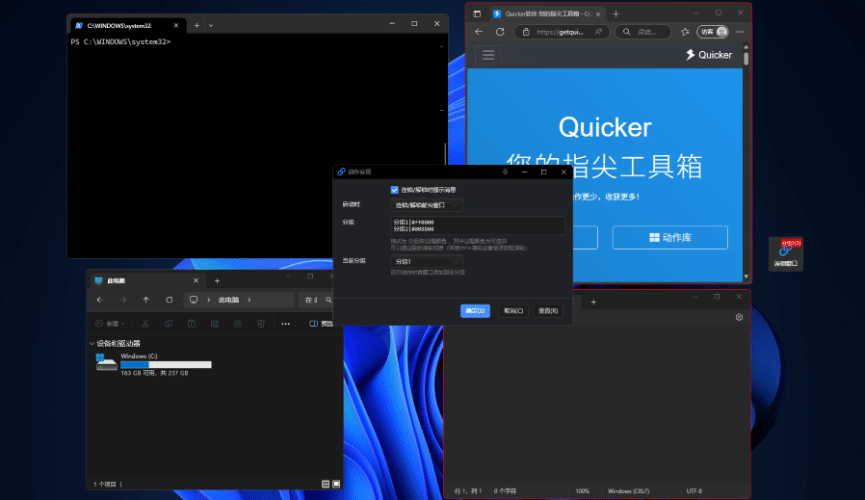This screenshot has height=500, width=865.
Task: Close the Quicker tab in Edge
Action: pyautogui.click(x=598, y=14)
